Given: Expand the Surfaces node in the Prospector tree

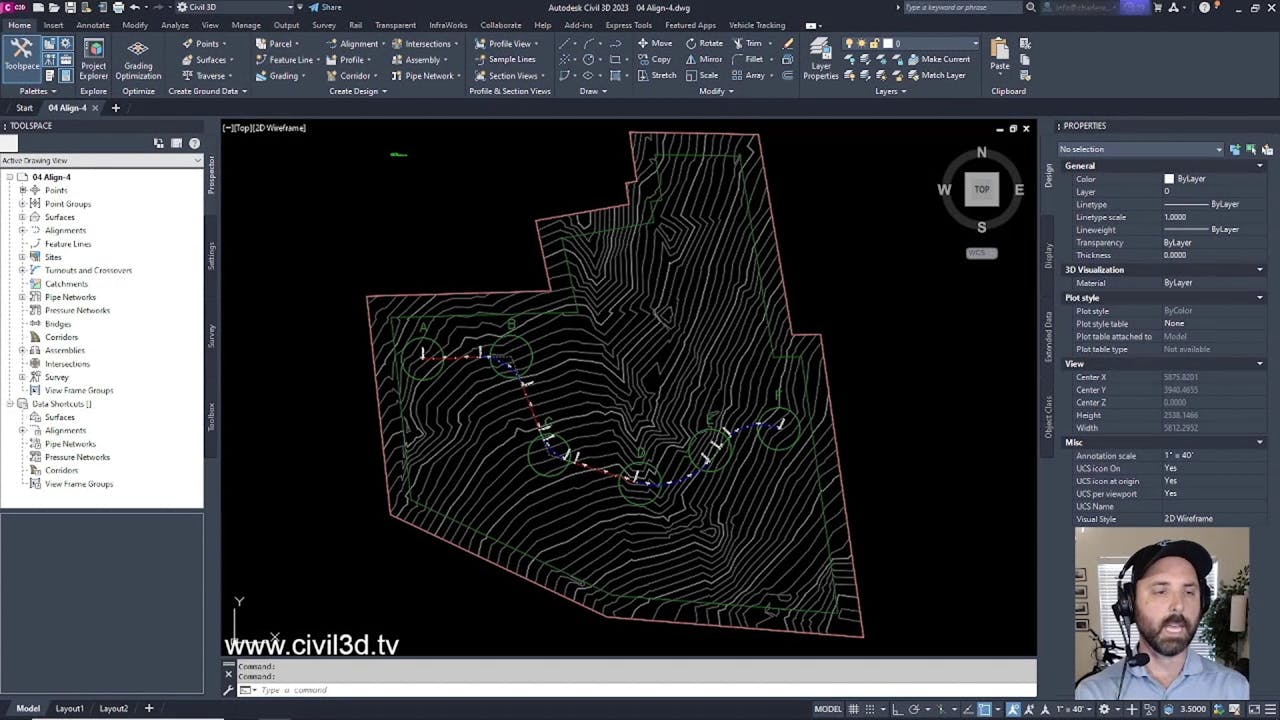Looking at the screenshot, I should tap(24, 217).
